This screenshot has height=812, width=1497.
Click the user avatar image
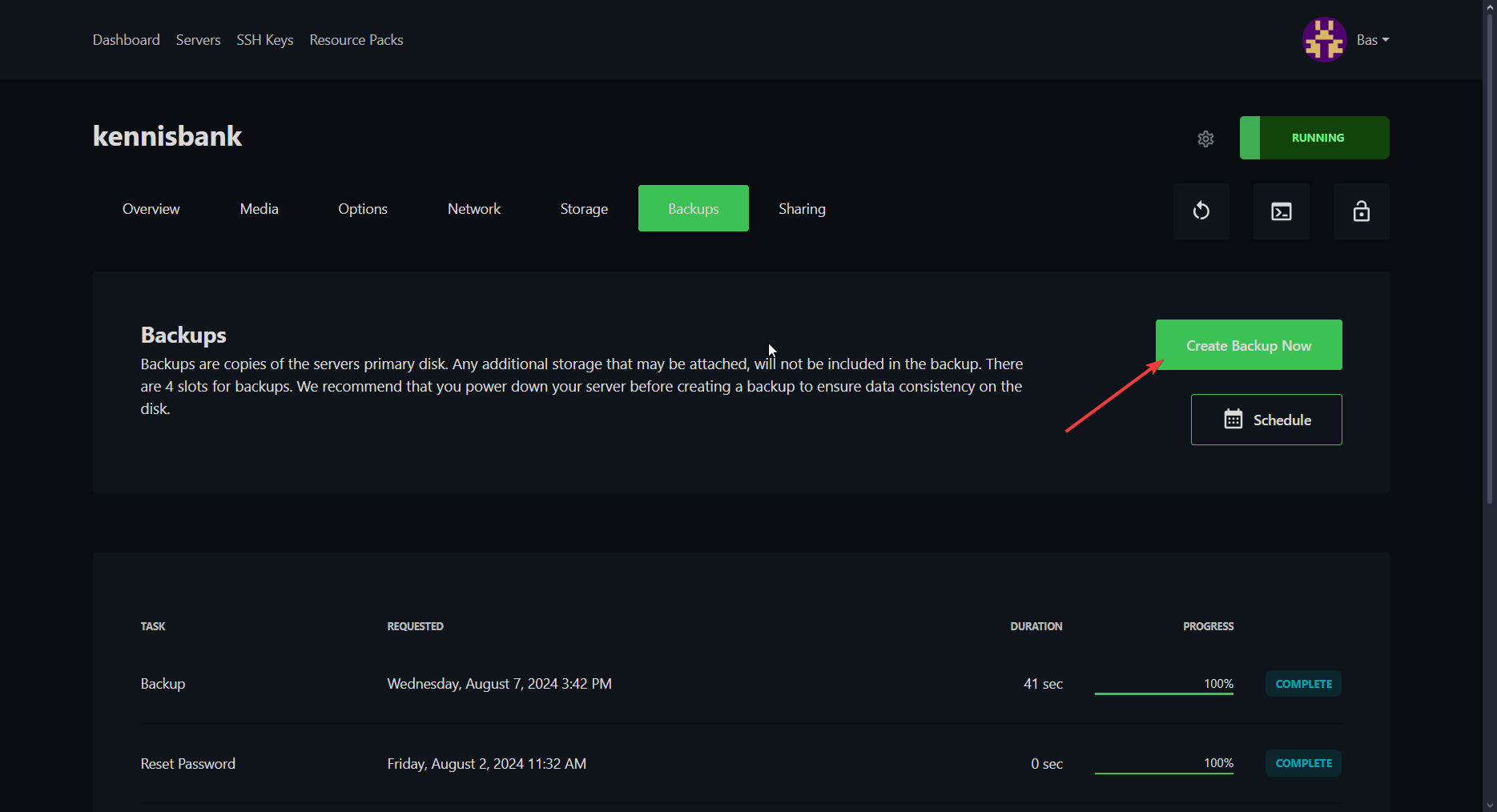1324,40
